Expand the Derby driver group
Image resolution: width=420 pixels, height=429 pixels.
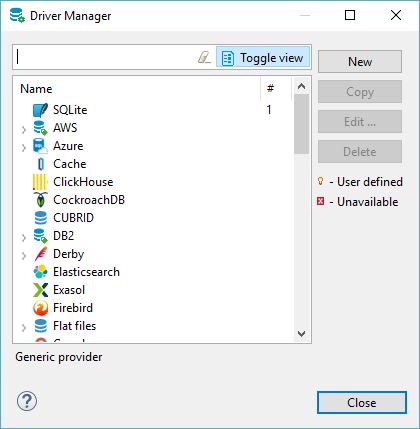click(24, 255)
